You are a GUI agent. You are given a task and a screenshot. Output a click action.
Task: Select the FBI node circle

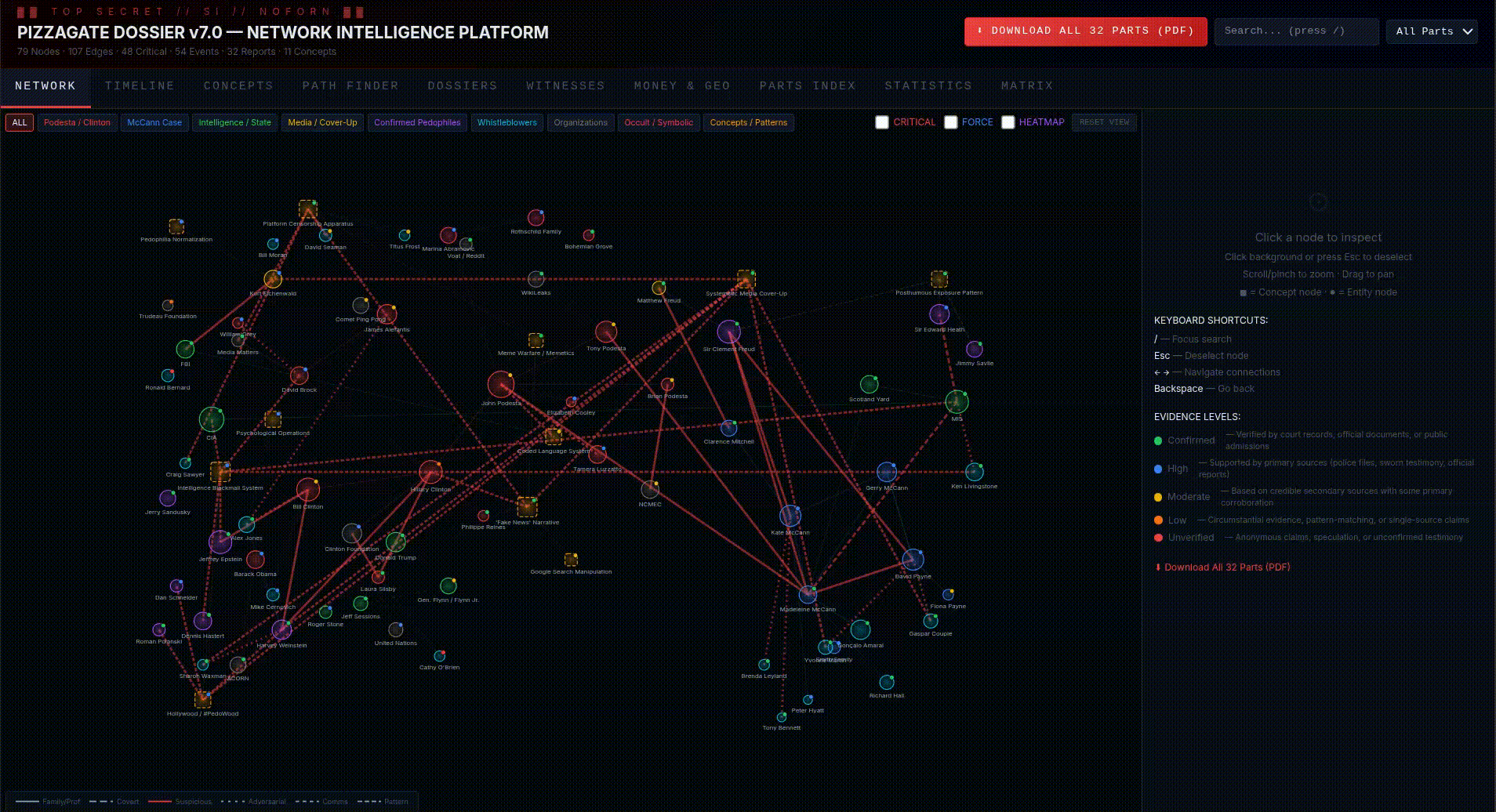point(185,350)
